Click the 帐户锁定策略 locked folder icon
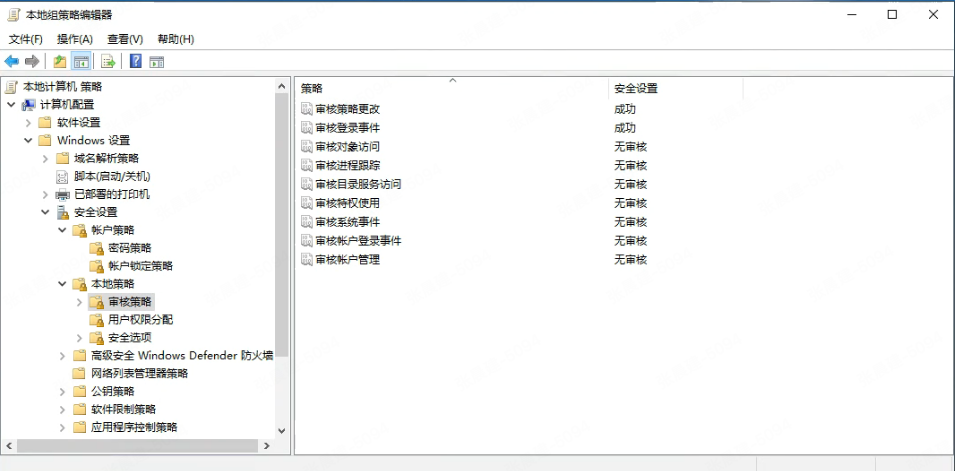The height and width of the screenshot is (471, 955). coord(96,266)
